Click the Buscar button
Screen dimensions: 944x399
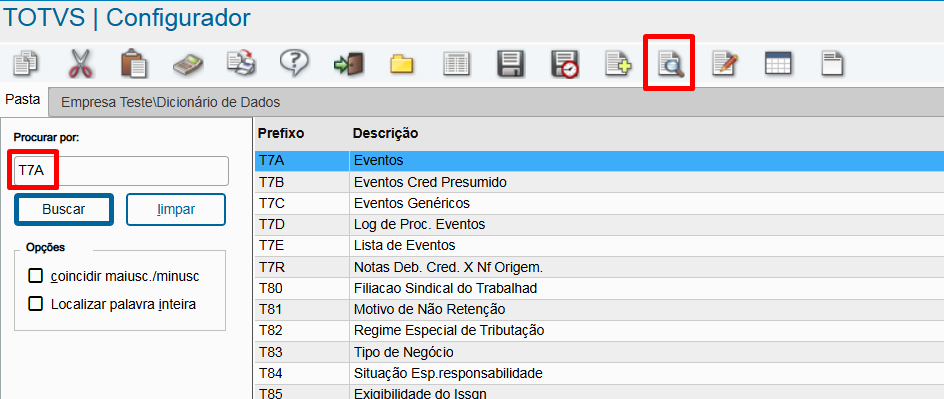(x=64, y=209)
